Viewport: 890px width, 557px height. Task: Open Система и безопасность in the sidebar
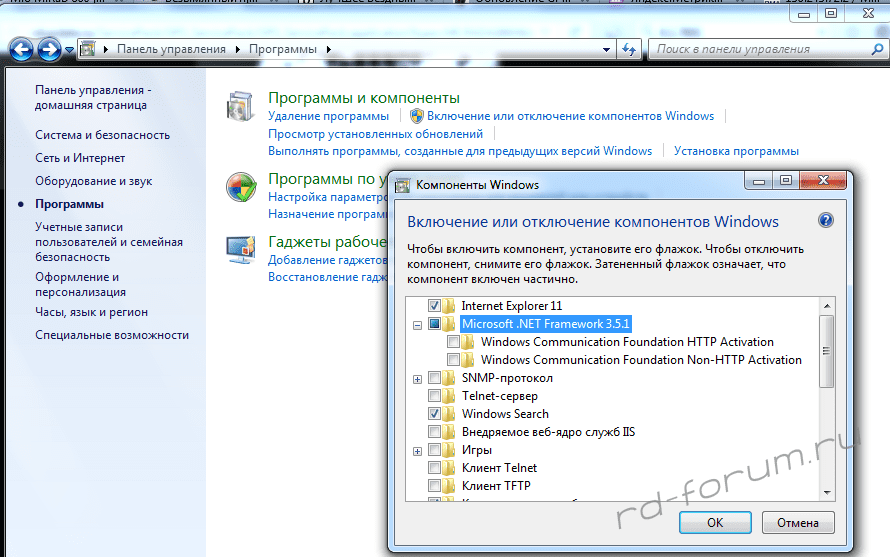pos(102,135)
